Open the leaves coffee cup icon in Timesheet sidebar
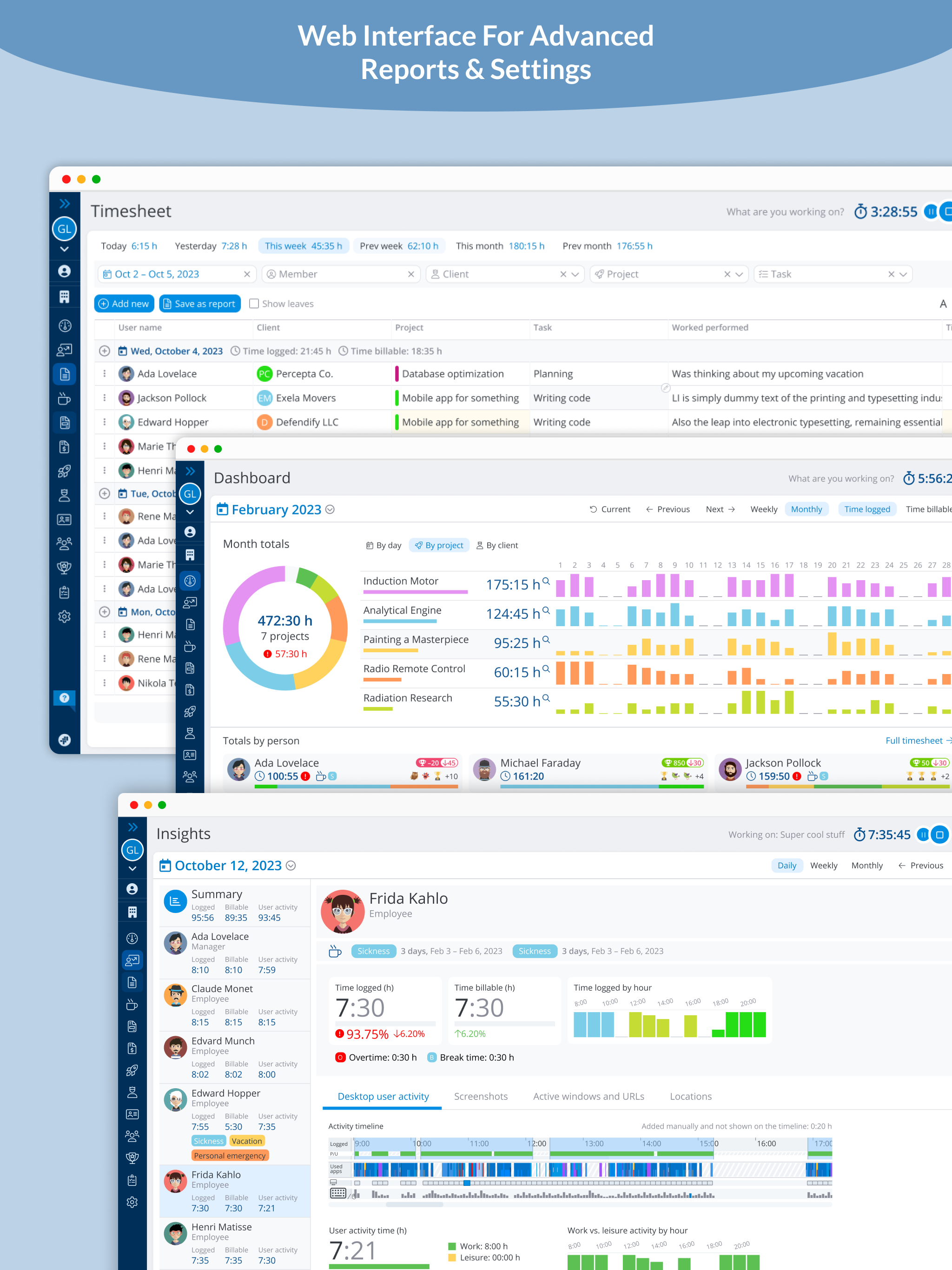 pos(64,398)
